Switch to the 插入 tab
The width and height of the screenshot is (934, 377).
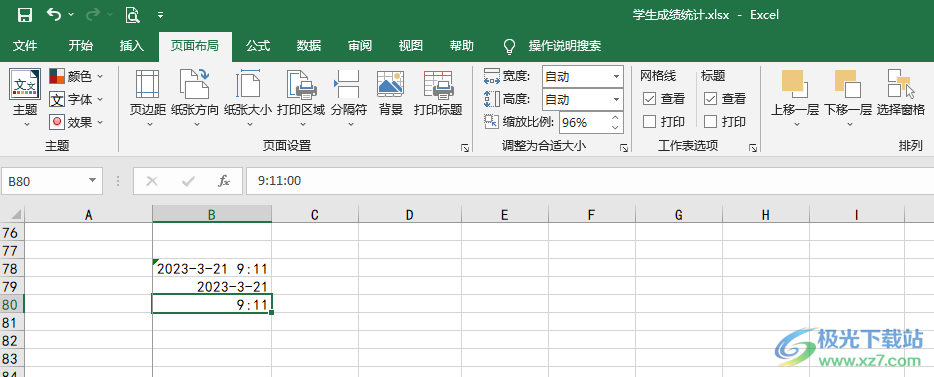tap(132, 46)
